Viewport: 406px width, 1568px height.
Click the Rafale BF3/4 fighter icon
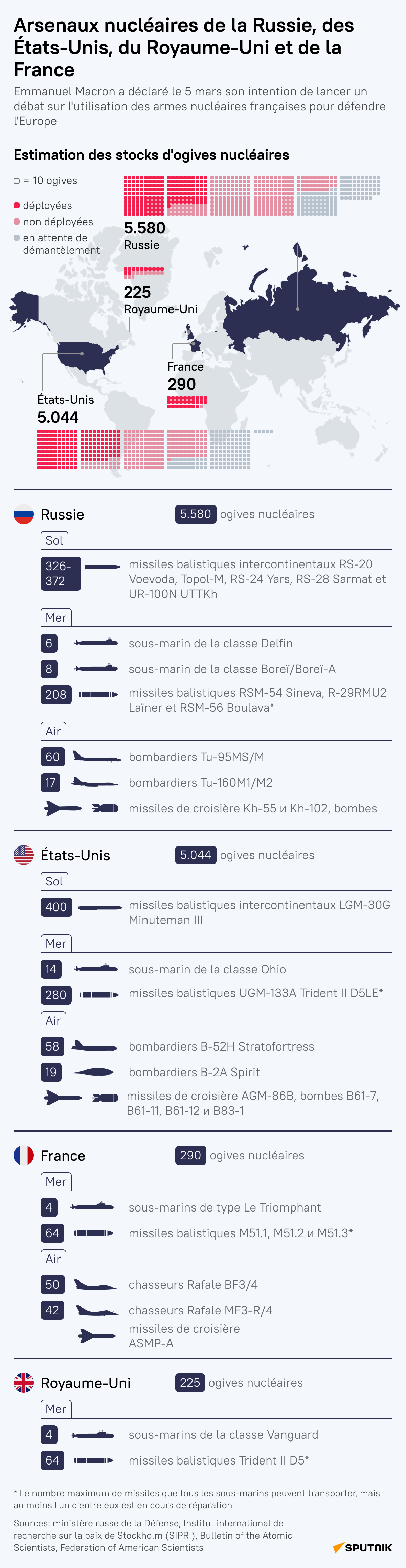(95, 1284)
